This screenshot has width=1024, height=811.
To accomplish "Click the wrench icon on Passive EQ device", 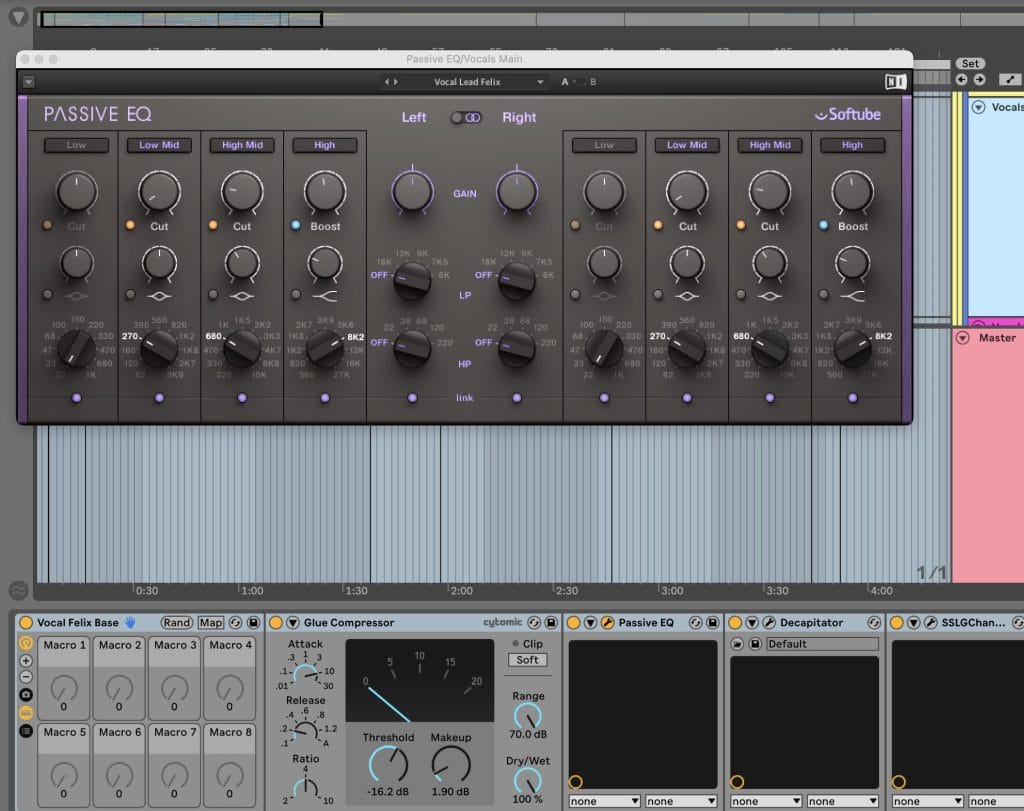I will tap(607, 623).
